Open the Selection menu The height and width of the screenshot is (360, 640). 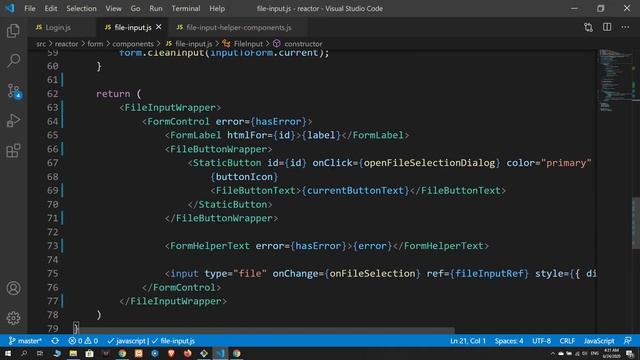point(81,8)
